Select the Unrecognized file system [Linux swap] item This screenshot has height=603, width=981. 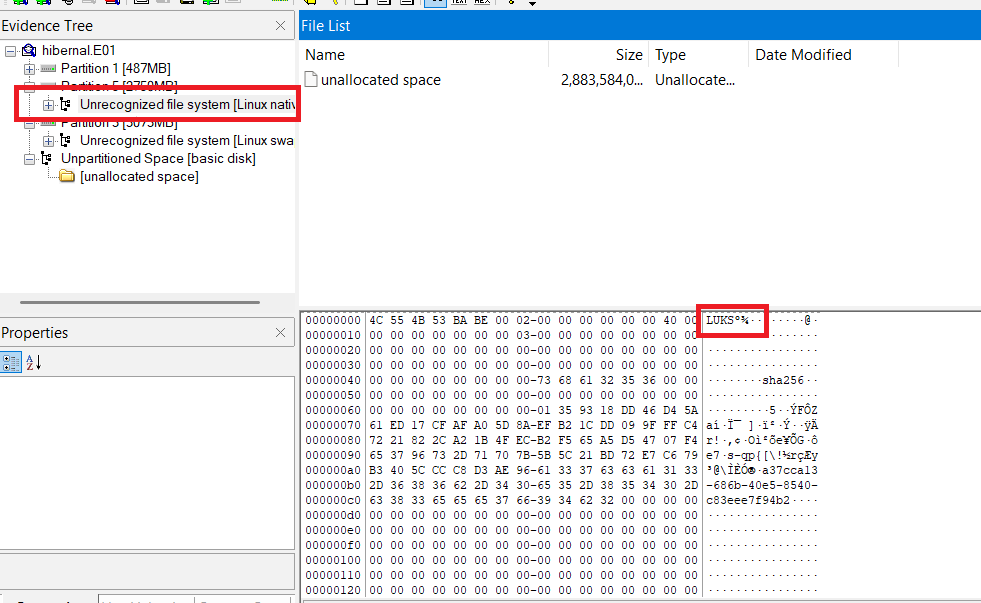point(186,141)
